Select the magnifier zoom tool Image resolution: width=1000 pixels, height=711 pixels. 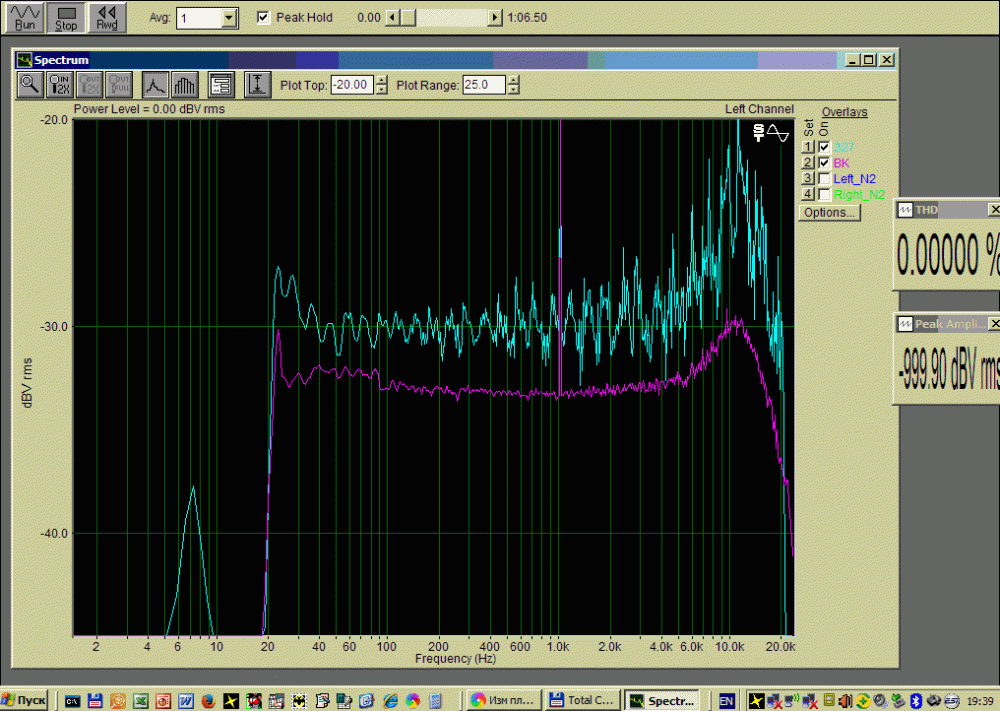tap(30, 85)
